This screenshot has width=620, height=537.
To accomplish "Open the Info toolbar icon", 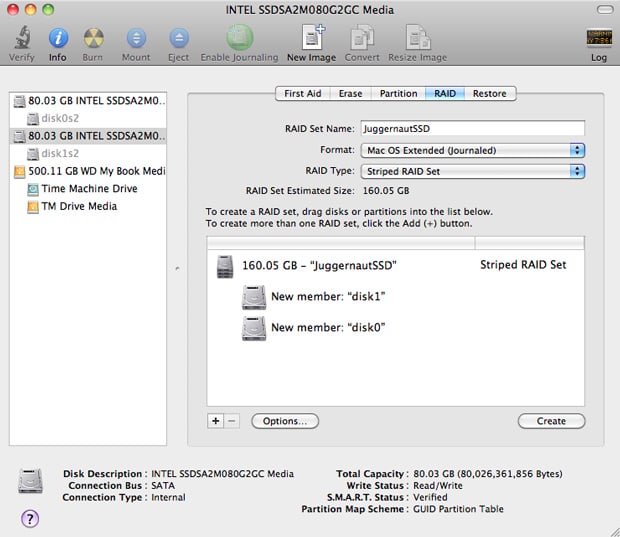I will click(58, 38).
